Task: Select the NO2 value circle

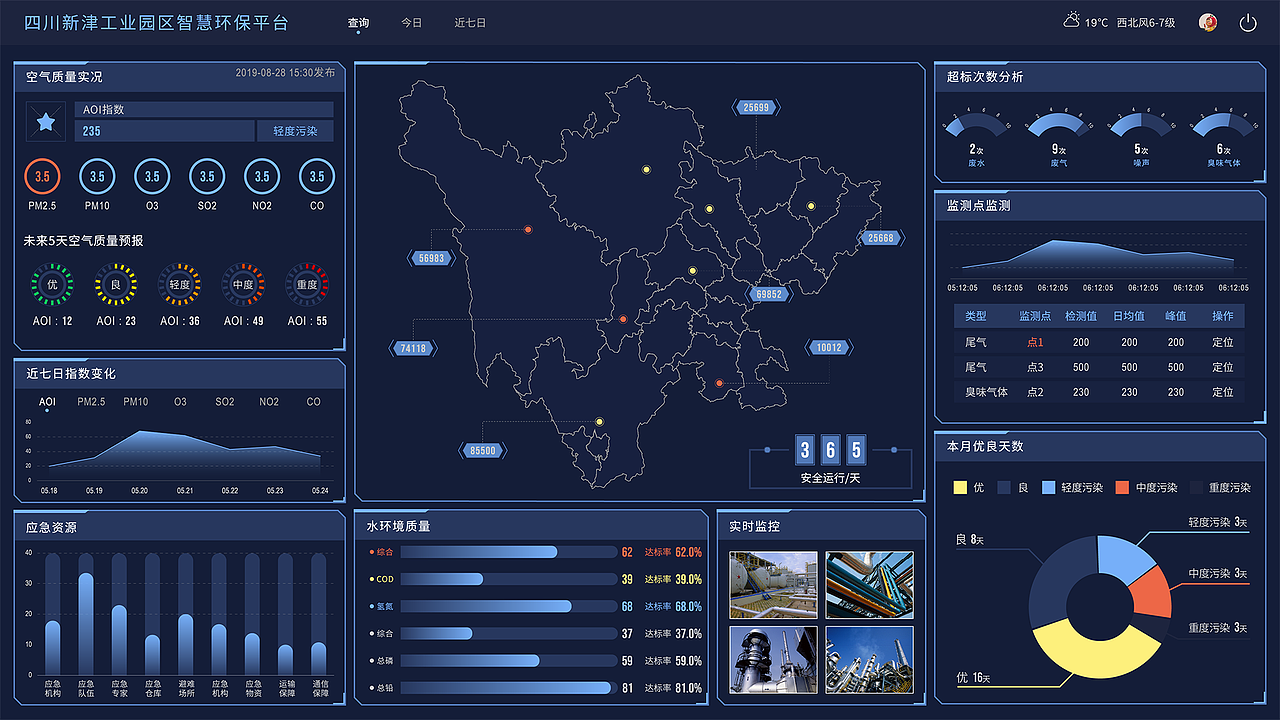Action: (262, 177)
